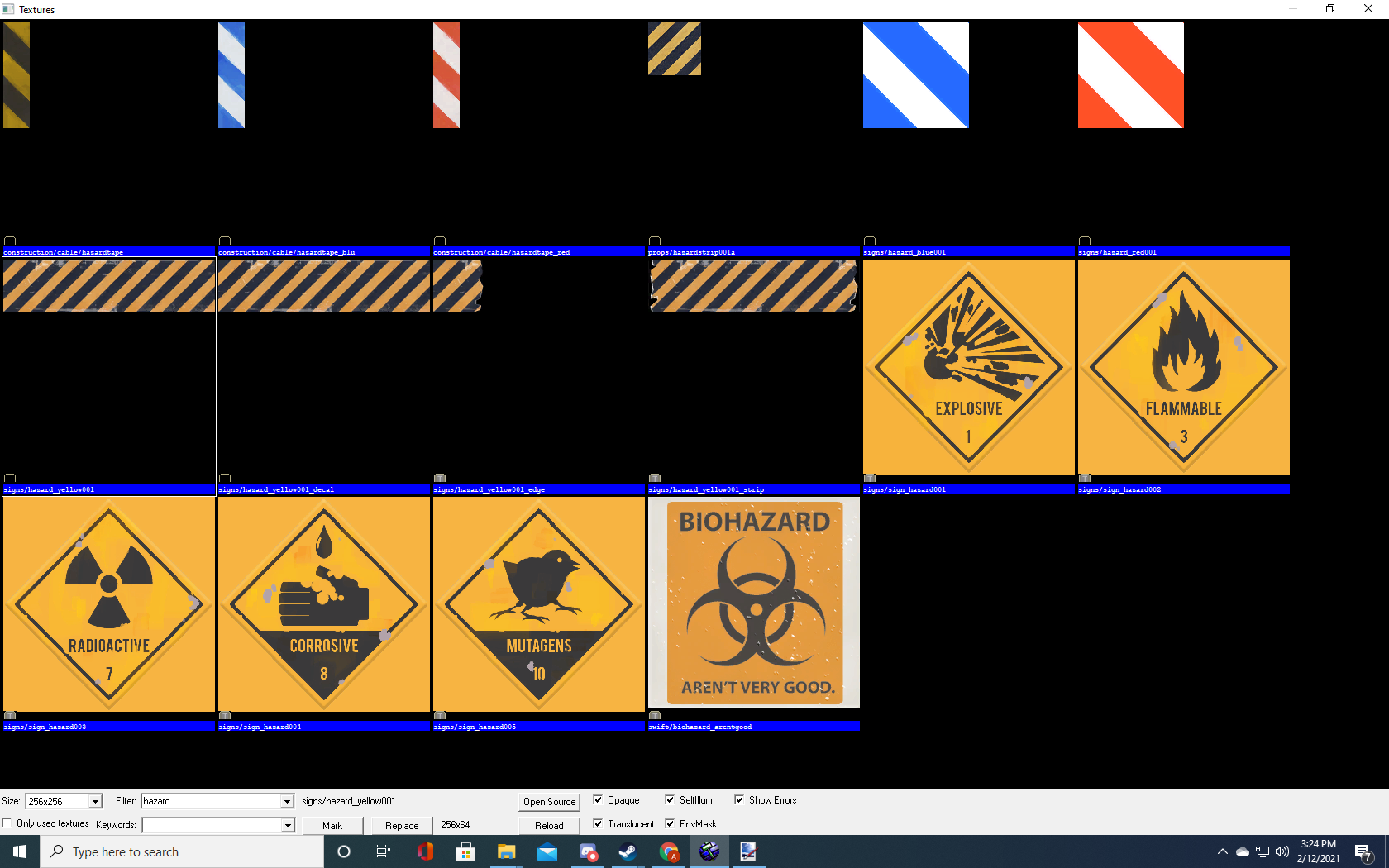The width and height of the screenshot is (1389, 868).
Task: Expand the texture Size dropdown
Action: (x=95, y=801)
